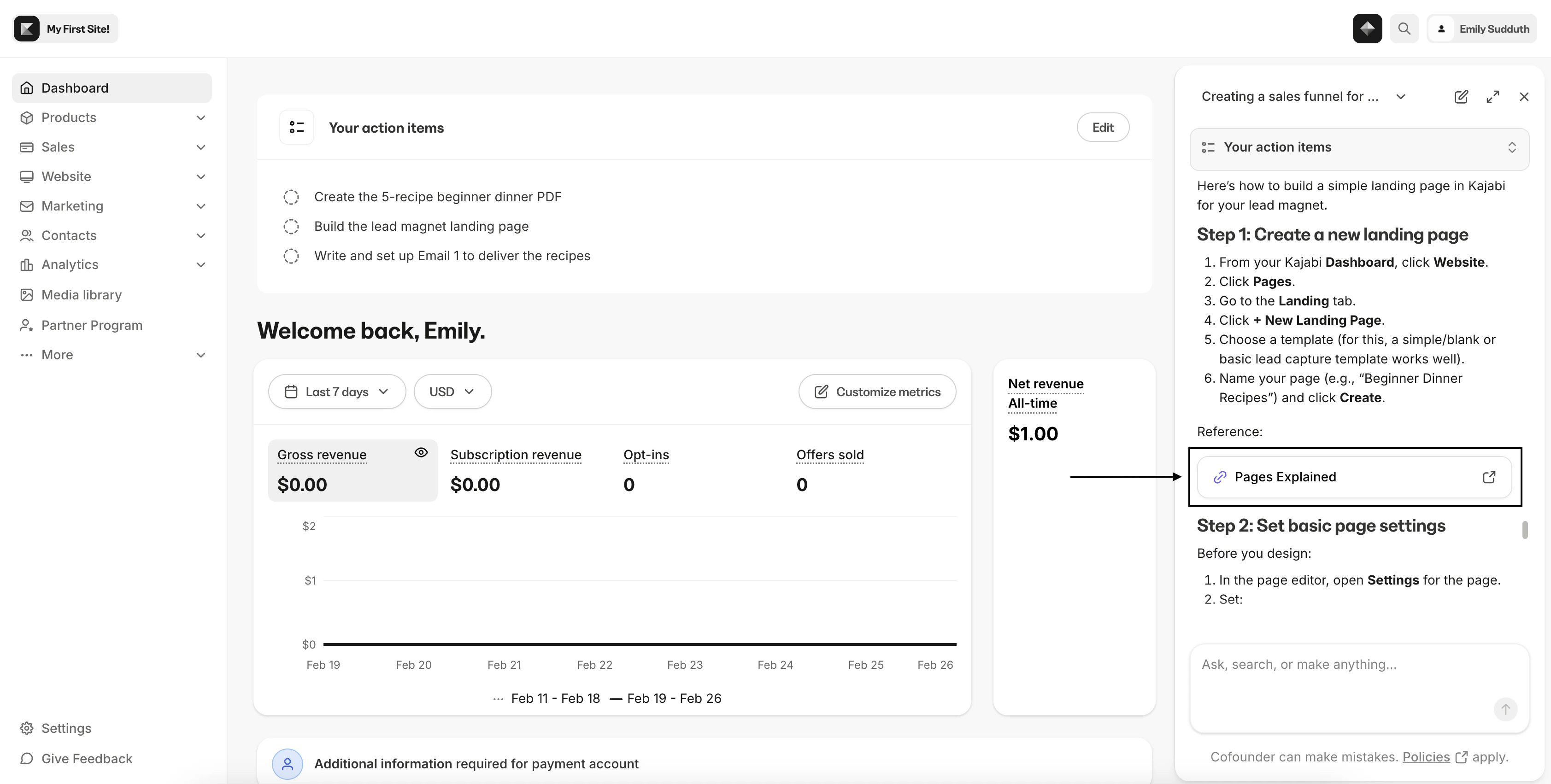
Task: Change the currency using the USD dropdown
Action: point(452,391)
